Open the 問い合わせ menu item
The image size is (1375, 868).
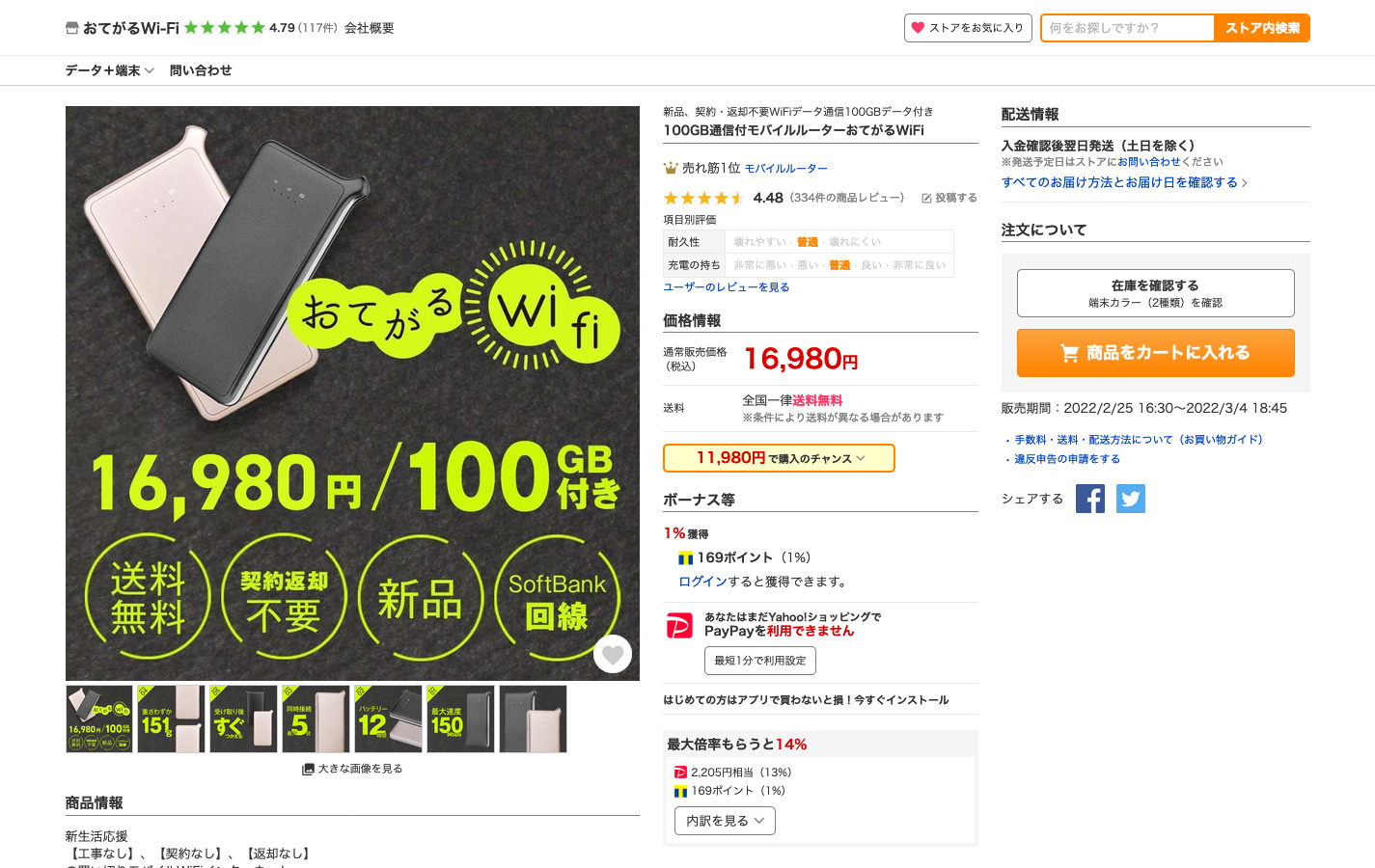(201, 70)
